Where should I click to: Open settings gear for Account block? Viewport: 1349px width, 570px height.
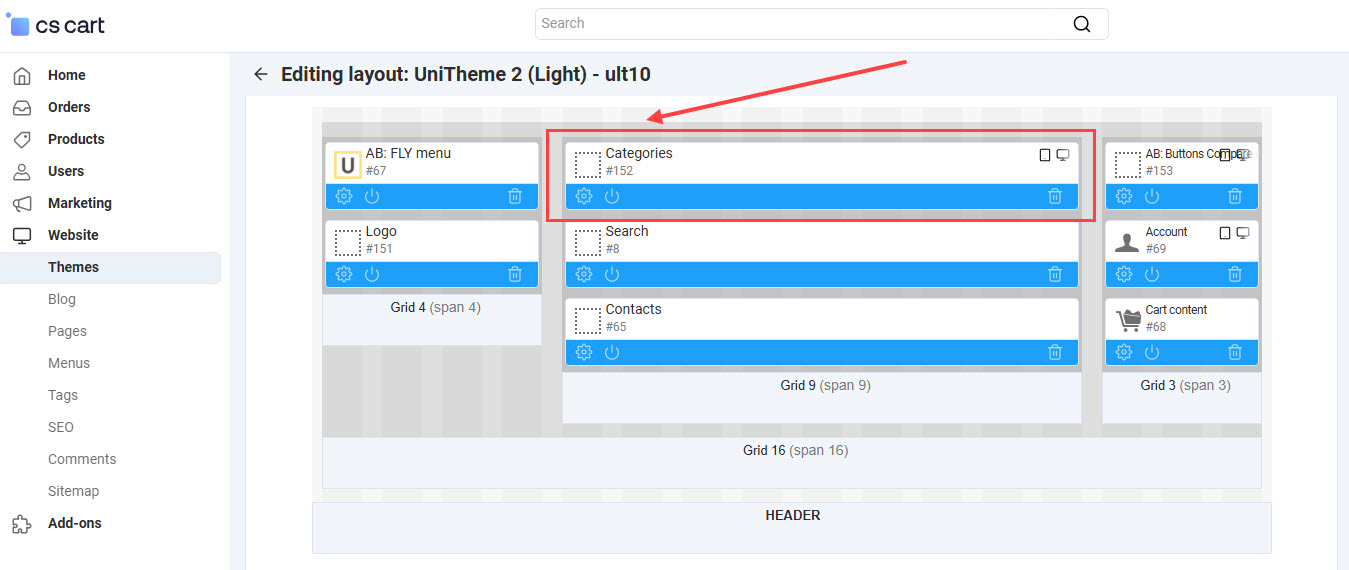click(1124, 274)
